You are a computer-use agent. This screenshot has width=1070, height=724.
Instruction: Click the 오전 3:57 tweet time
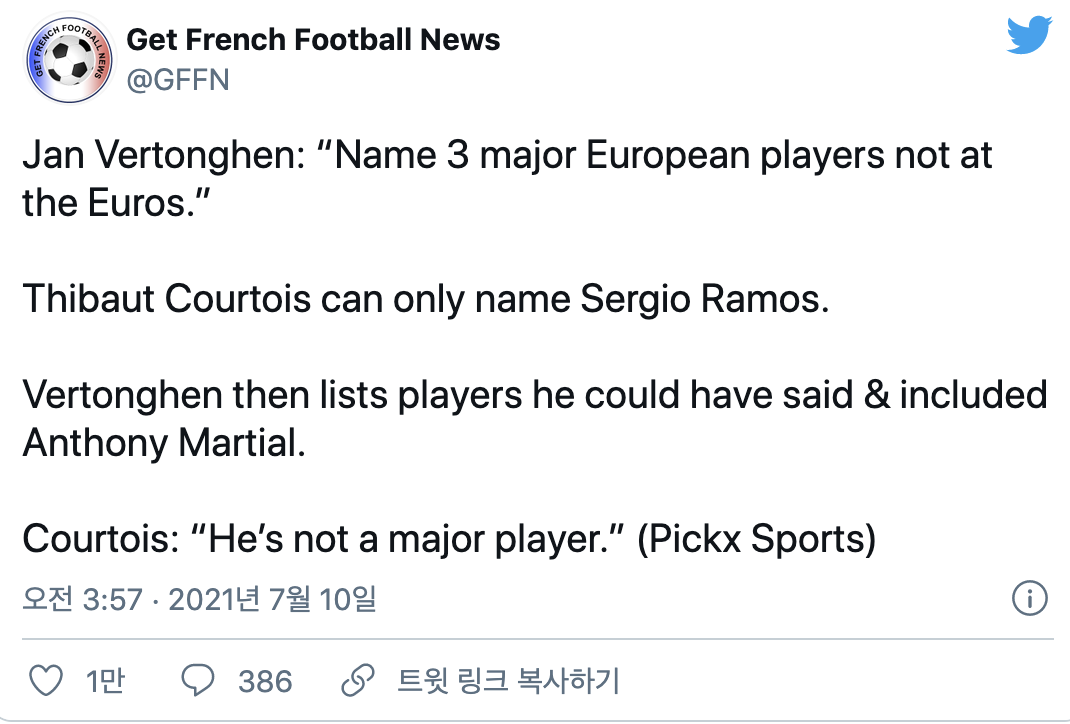click(x=85, y=600)
